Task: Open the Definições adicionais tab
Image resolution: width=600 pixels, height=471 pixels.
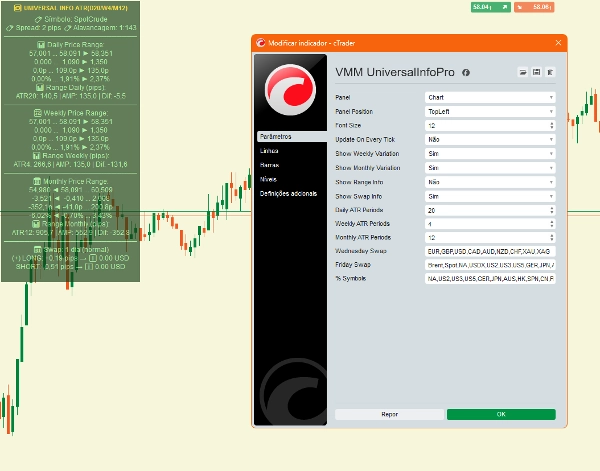Action: [x=288, y=194]
